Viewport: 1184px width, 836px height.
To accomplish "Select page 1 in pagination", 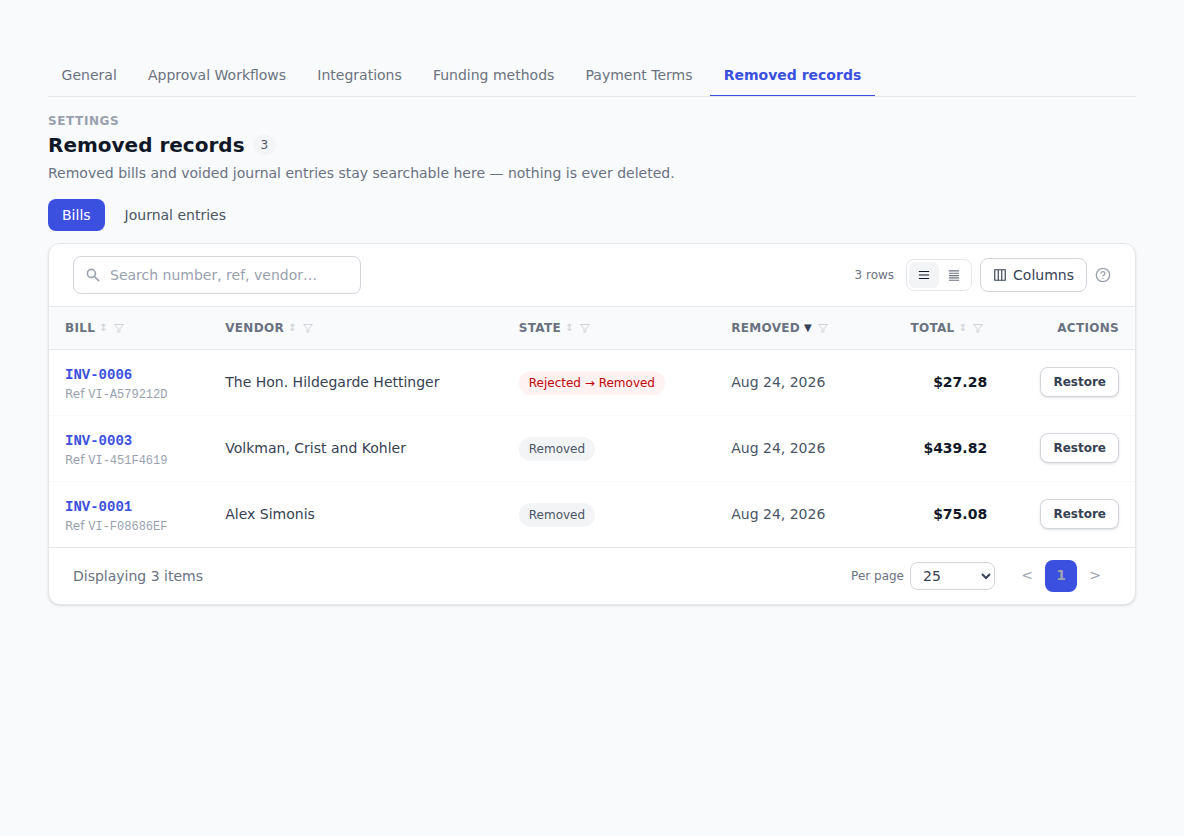I will (x=1060, y=576).
